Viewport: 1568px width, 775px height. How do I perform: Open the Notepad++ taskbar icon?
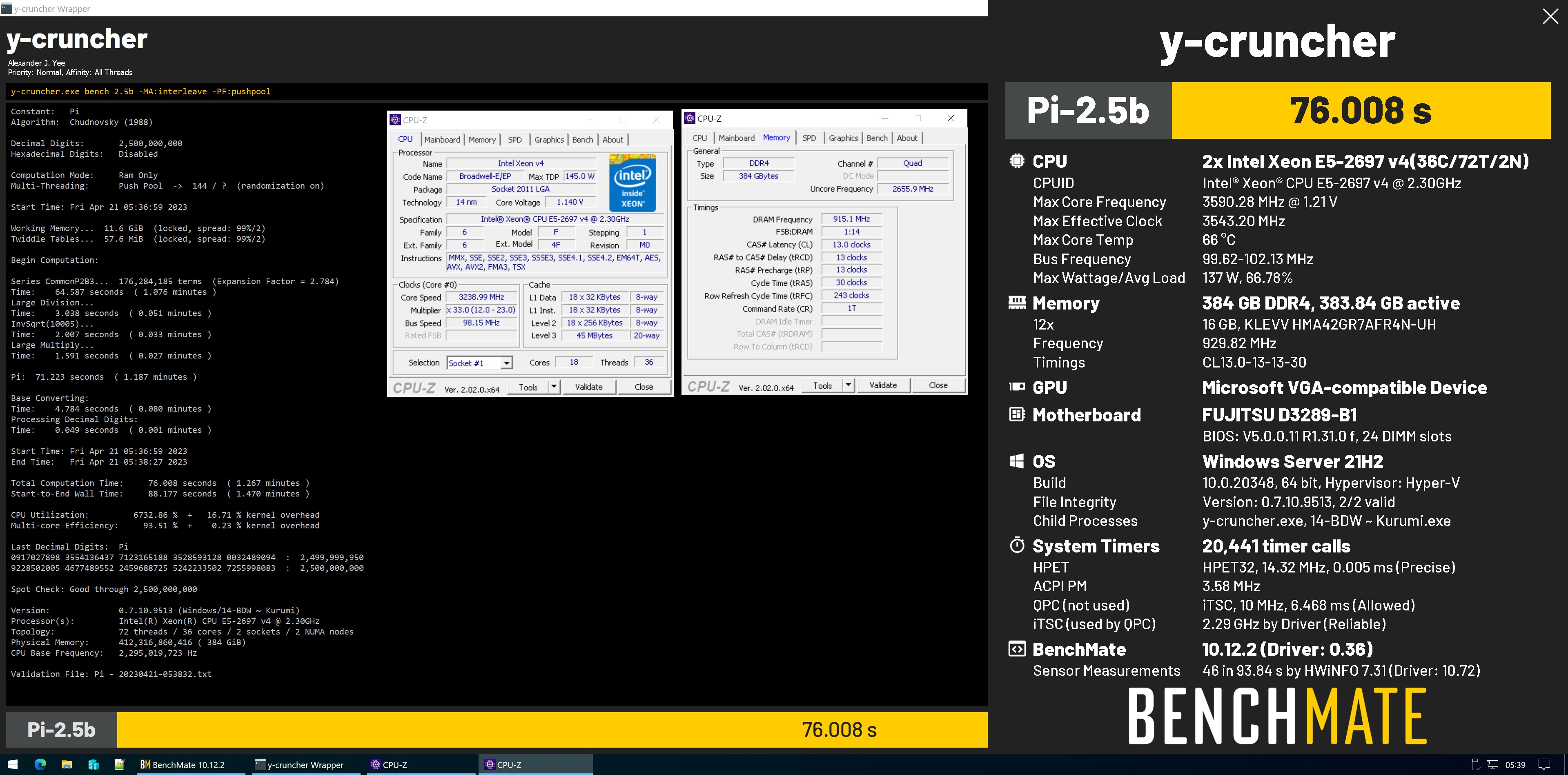pos(119,764)
